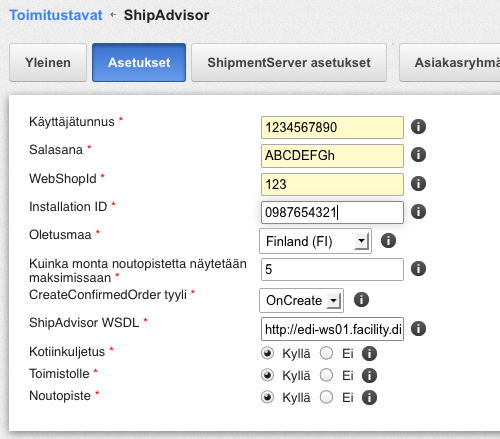Open the Asiakasryhmä tab

point(450,62)
